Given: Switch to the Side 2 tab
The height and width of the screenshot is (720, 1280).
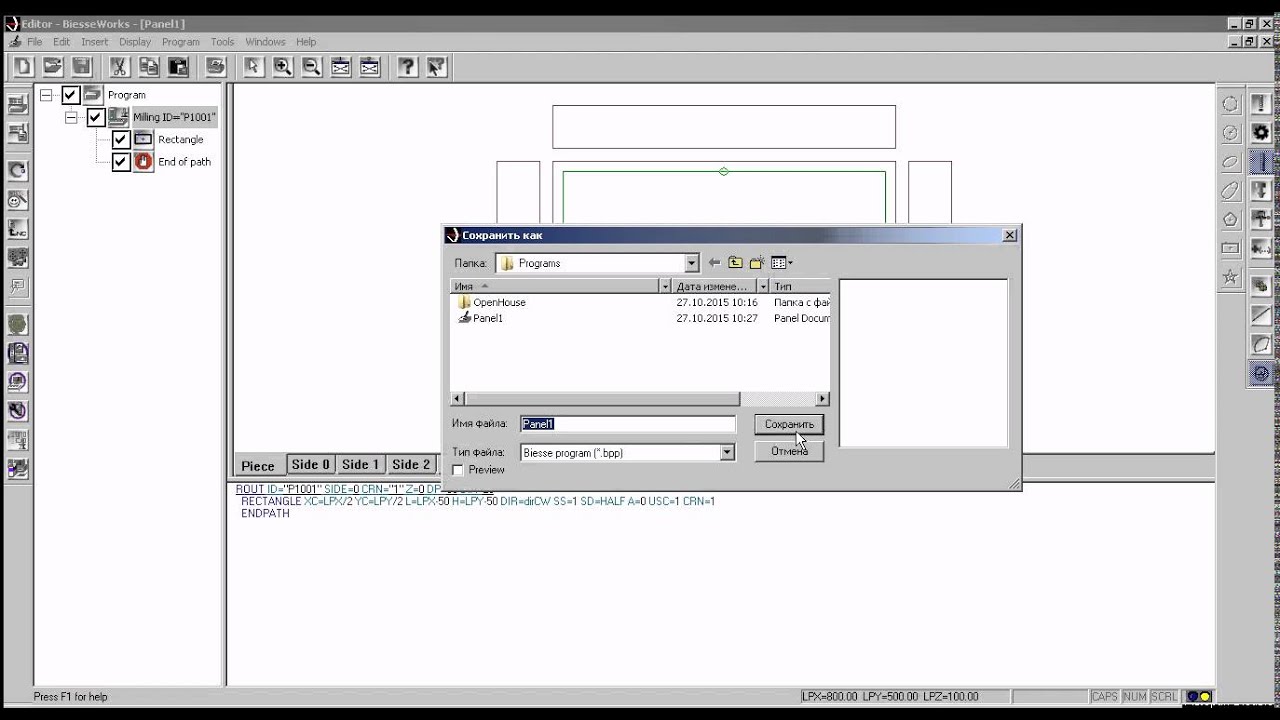Looking at the screenshot, I should [x=411, y=464].
